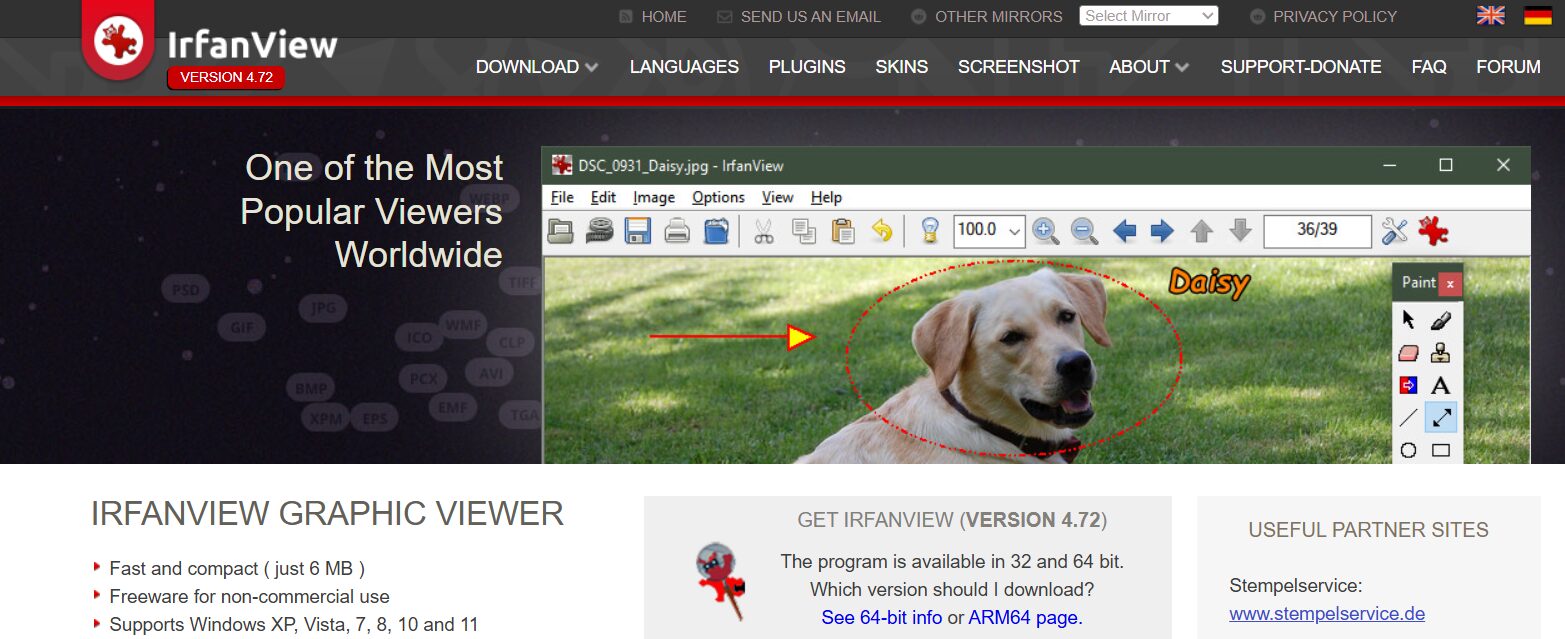Viewport: 1565px width, 639px height.
Task: Click the blue floppy disk Save icon
Action: [638, 231]
